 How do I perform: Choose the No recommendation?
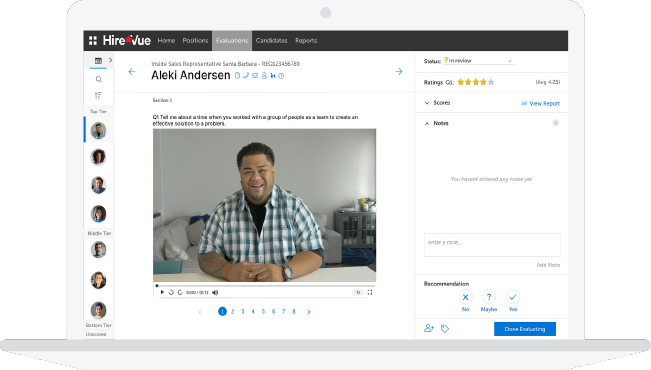tap(465, 297)
